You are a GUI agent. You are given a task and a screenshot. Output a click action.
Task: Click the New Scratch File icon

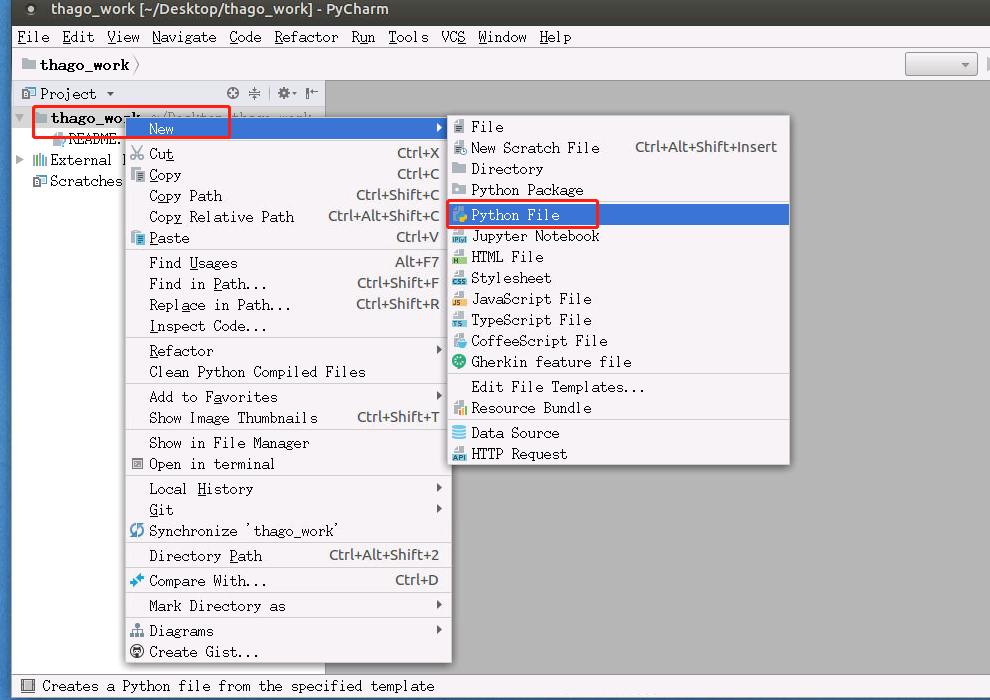[460, 148]
